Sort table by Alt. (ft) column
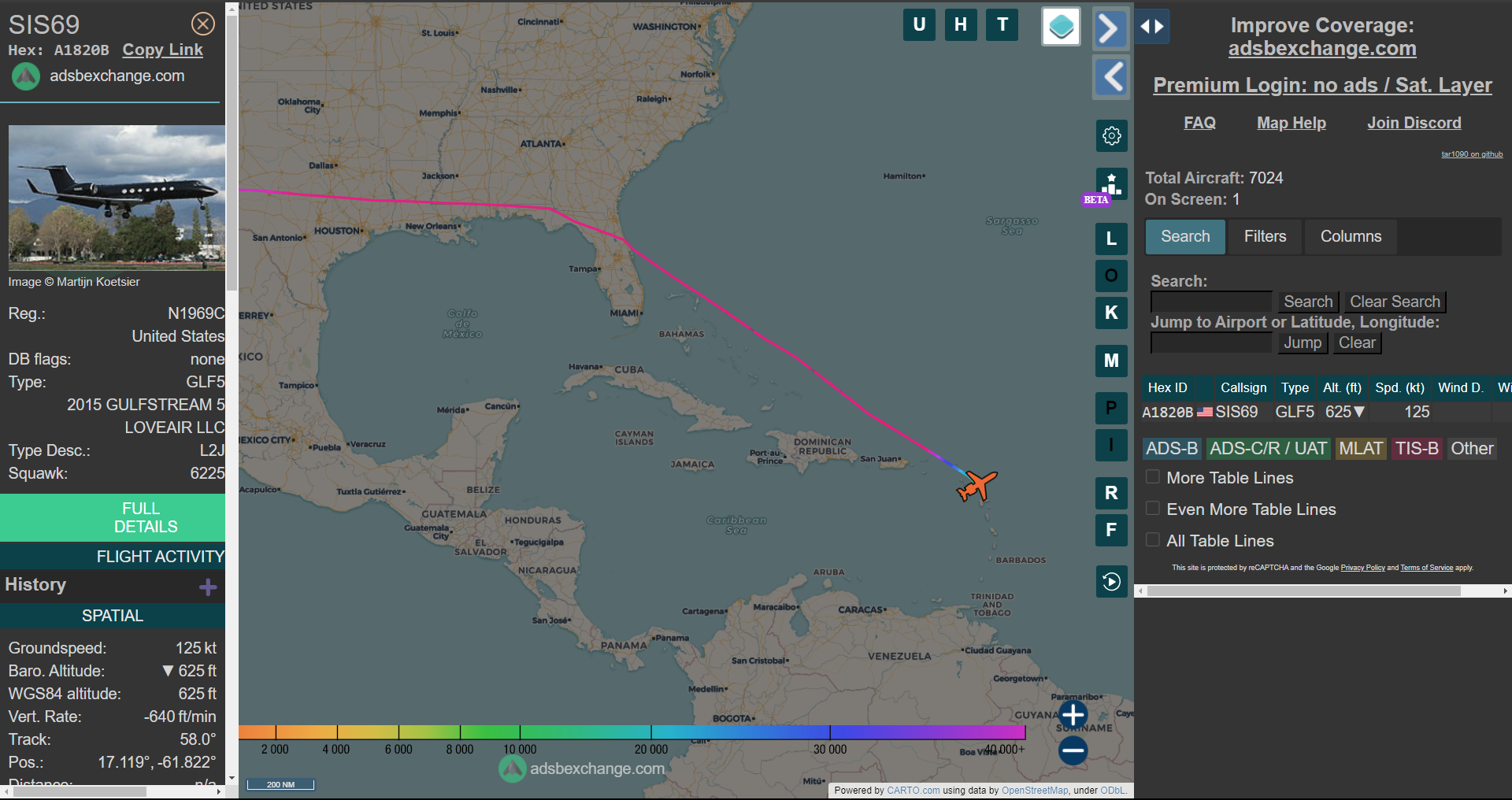This screenshot has height=800, width=1512. (1342, 387)
